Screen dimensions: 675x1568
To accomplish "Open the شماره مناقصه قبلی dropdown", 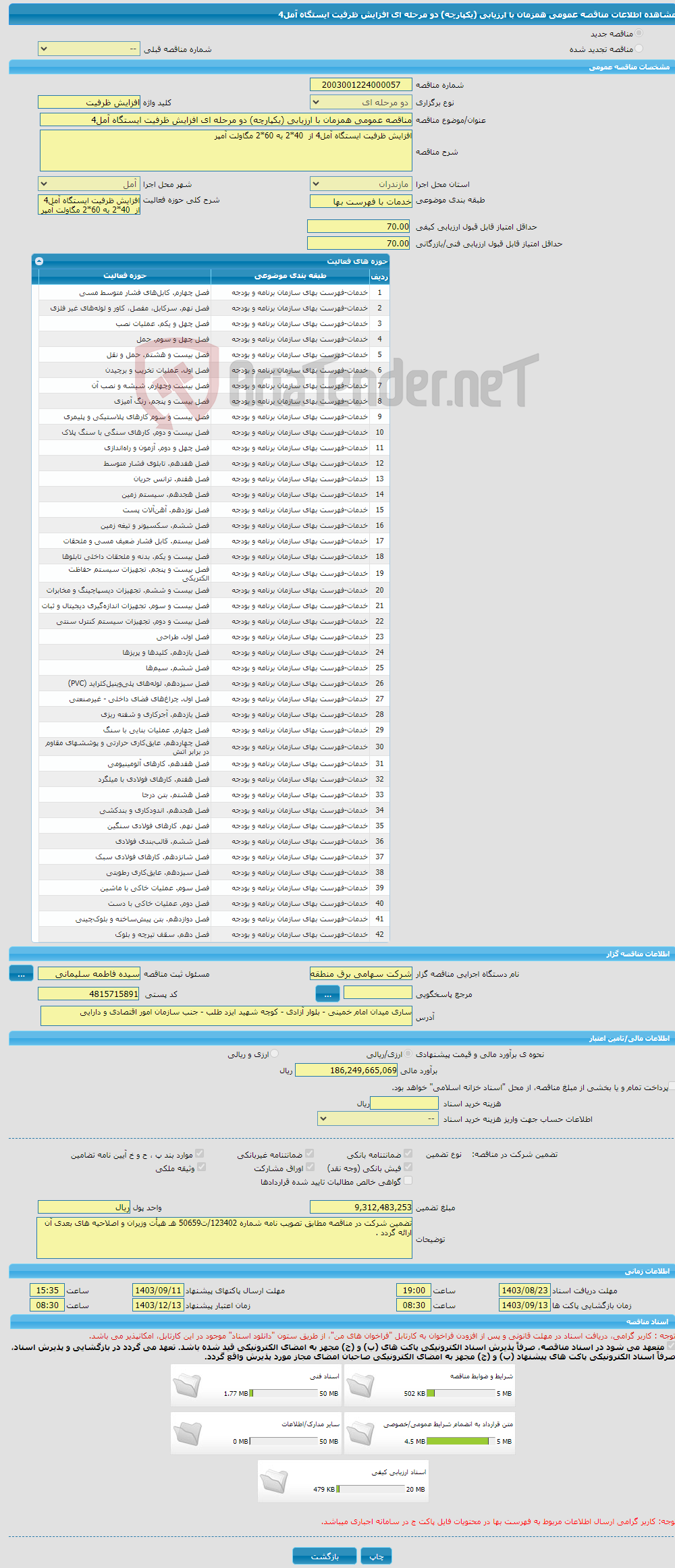I will (89, 49).
